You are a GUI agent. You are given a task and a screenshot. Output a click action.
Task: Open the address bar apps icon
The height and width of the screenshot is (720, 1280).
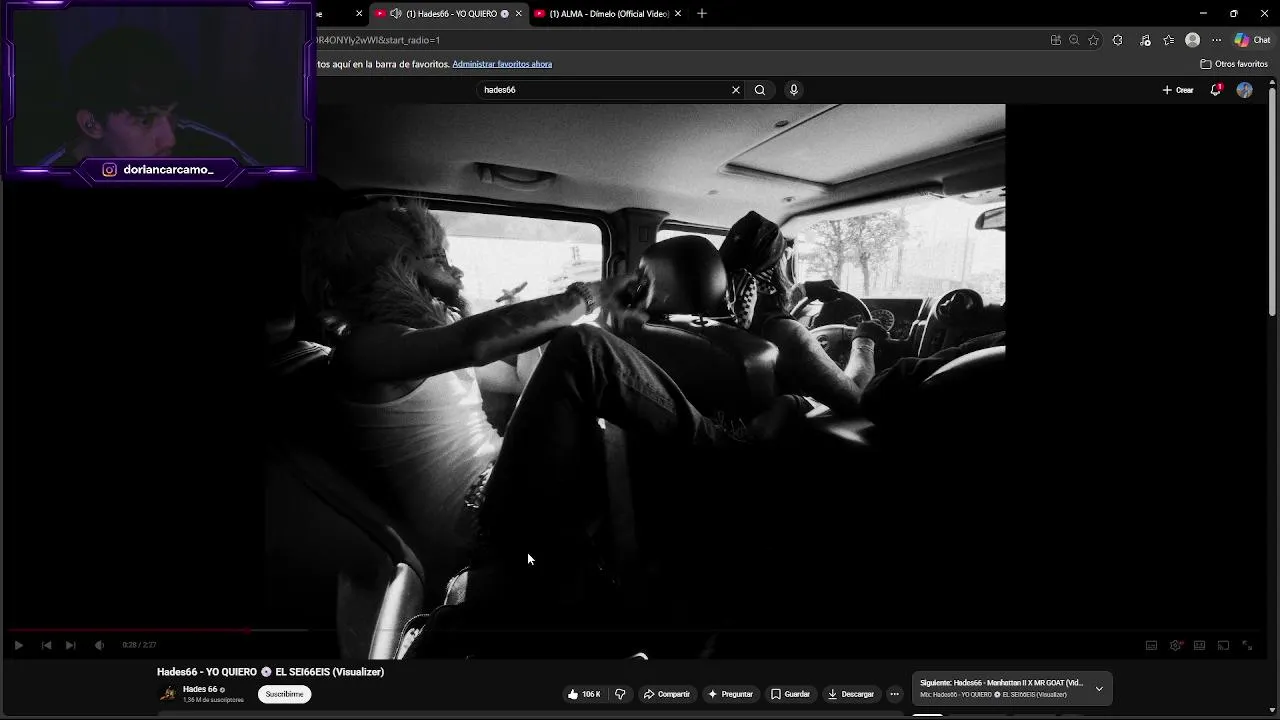[x=1055, y=40]
